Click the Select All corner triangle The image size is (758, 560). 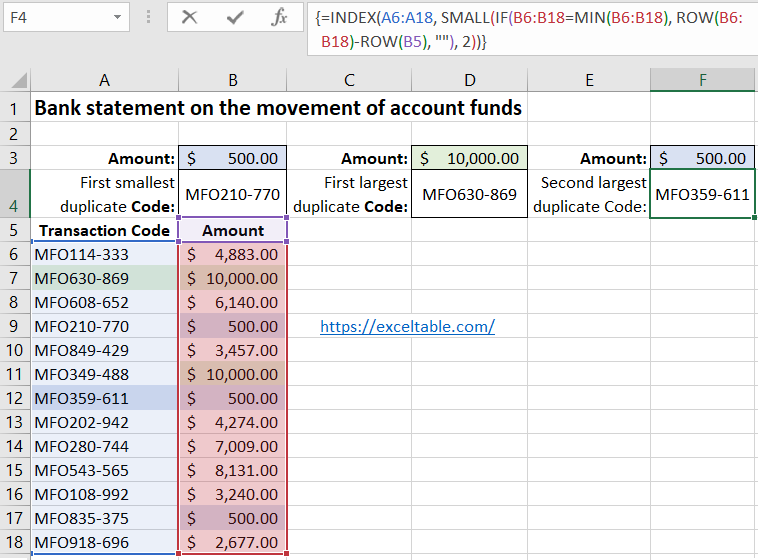pyautogui.click(x=15, y=81)
